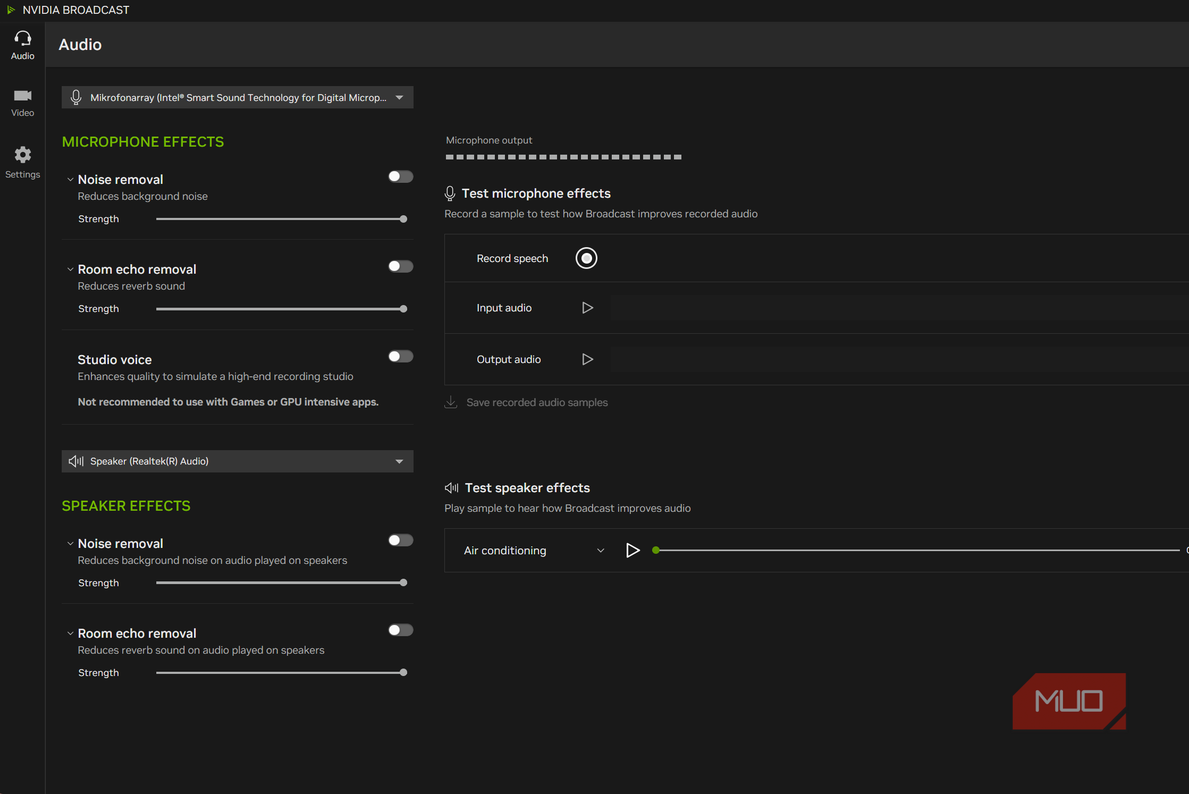Switch to the Video tab
This screenshot has height=794, width=1189.
coord(22,102)
